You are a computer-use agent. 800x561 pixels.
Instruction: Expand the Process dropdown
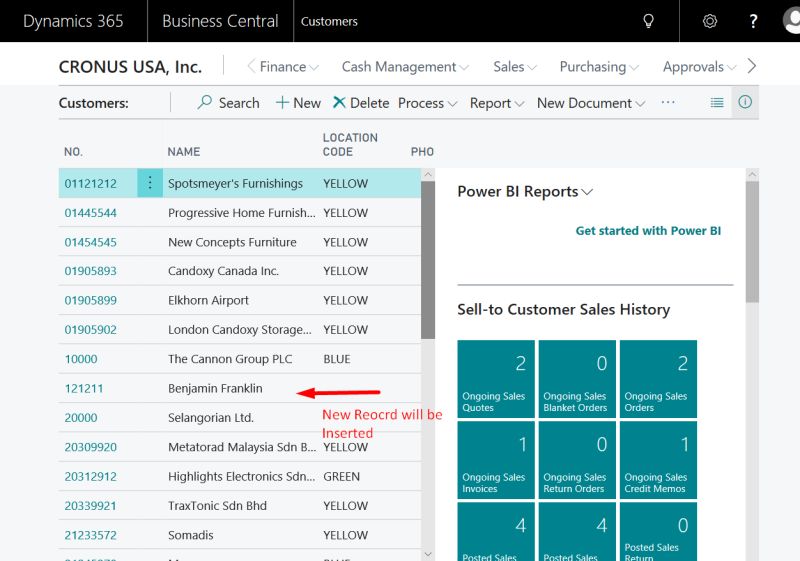(x=427, y=103)
